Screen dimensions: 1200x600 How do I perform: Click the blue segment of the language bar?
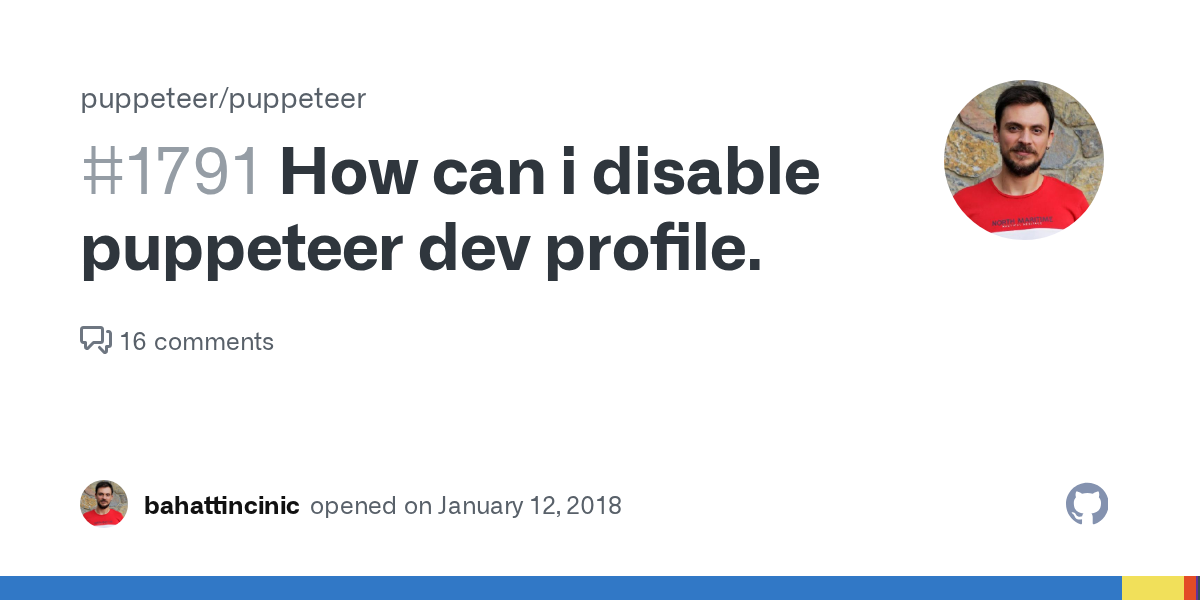[x=560, y=588]
